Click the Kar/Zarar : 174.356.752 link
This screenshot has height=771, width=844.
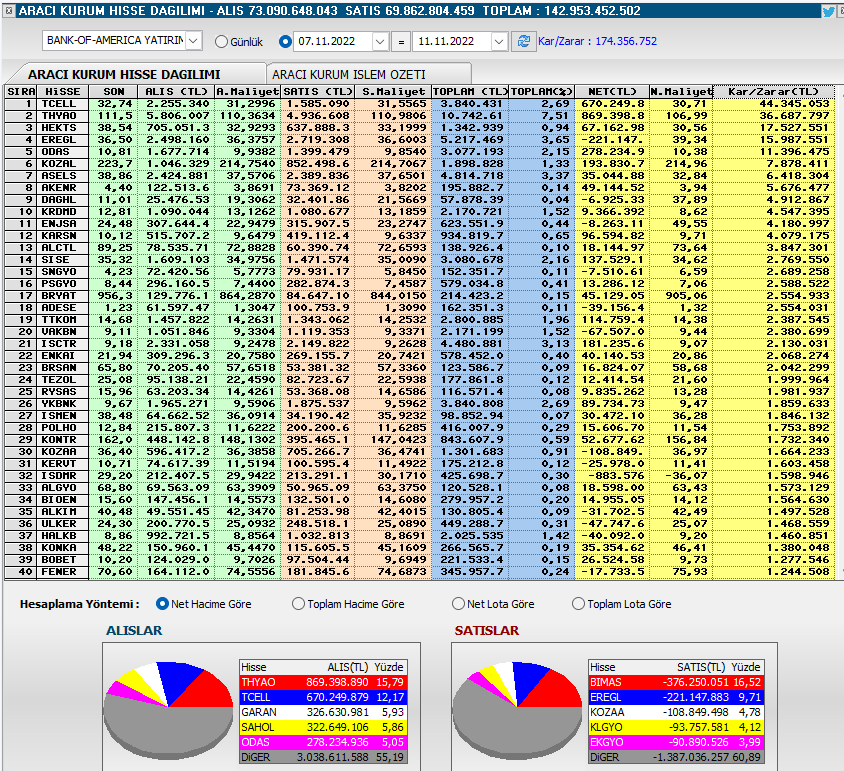click(x=597, y=41)
